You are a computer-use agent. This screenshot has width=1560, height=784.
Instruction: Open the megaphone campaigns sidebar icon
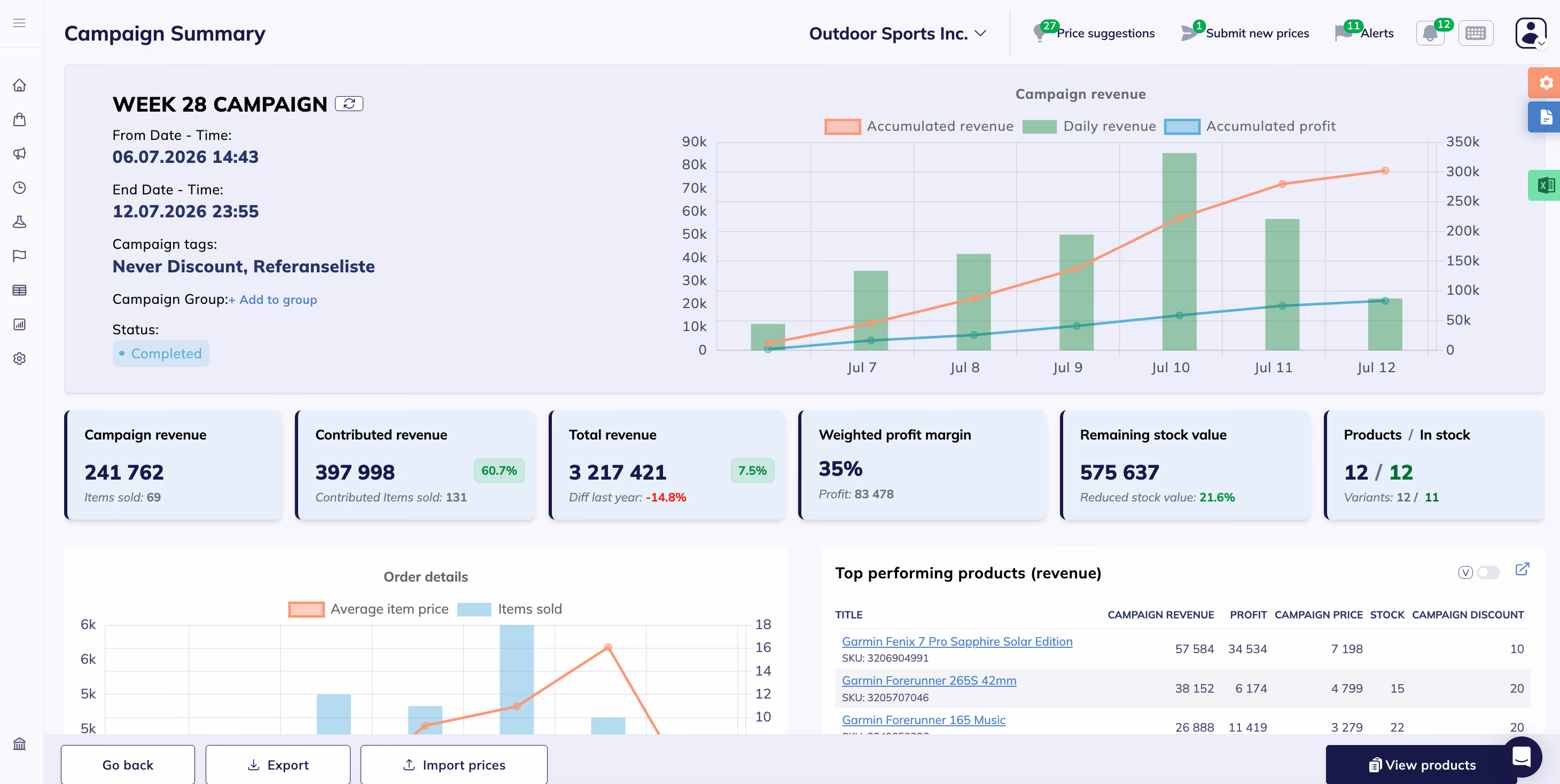pyautogui.click(x=19, y=154)
